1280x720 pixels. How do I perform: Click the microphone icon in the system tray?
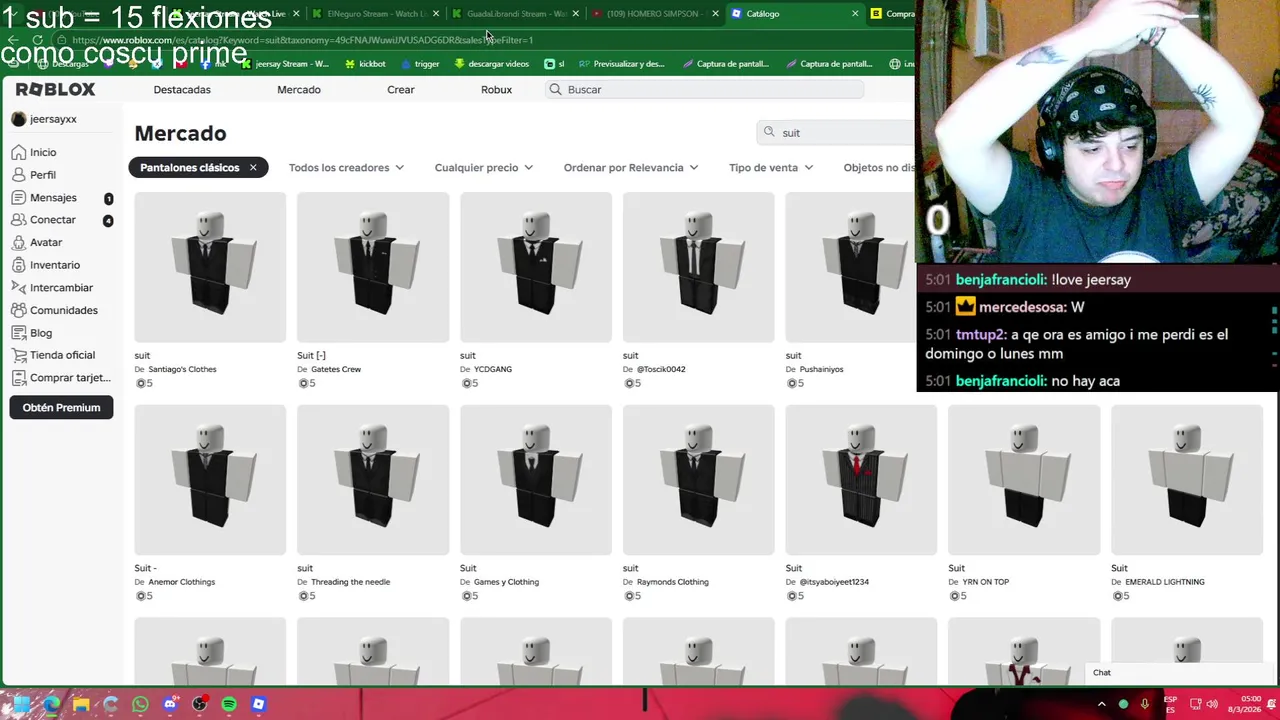coord(1145,704)
